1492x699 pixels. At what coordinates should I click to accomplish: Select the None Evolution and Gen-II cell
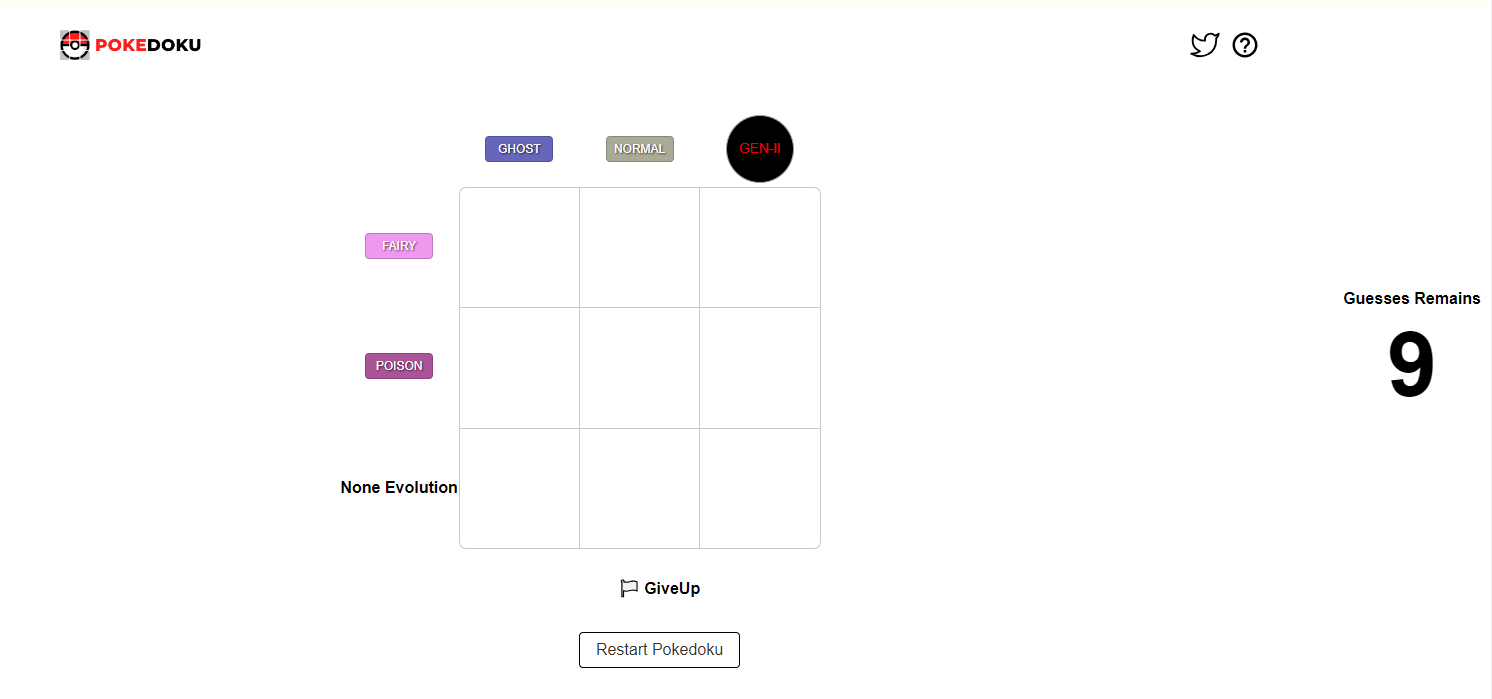tap(760, 488)
